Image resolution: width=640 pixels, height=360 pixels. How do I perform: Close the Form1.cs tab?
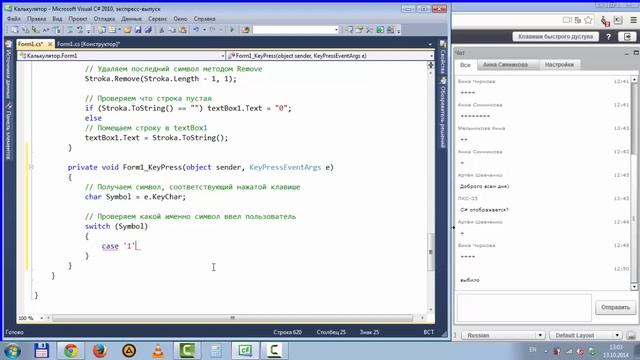[50, 44]
